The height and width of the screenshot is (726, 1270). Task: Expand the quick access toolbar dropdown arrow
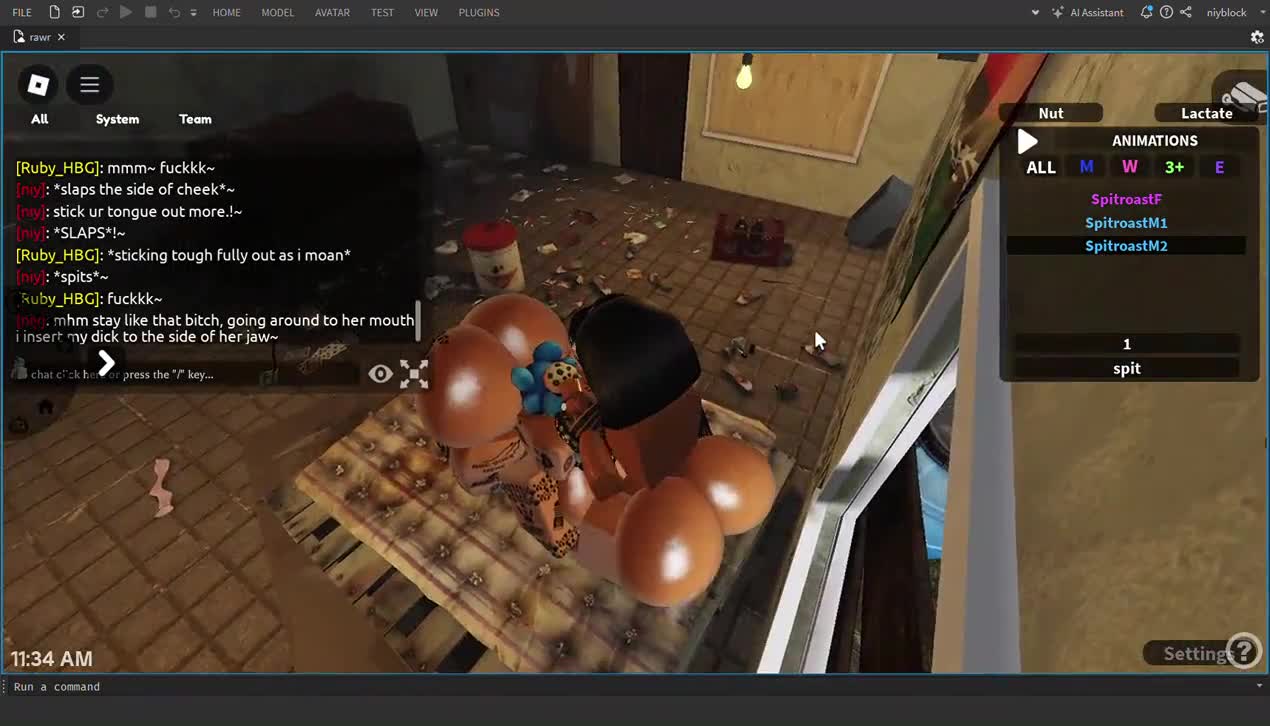point(193,13)
